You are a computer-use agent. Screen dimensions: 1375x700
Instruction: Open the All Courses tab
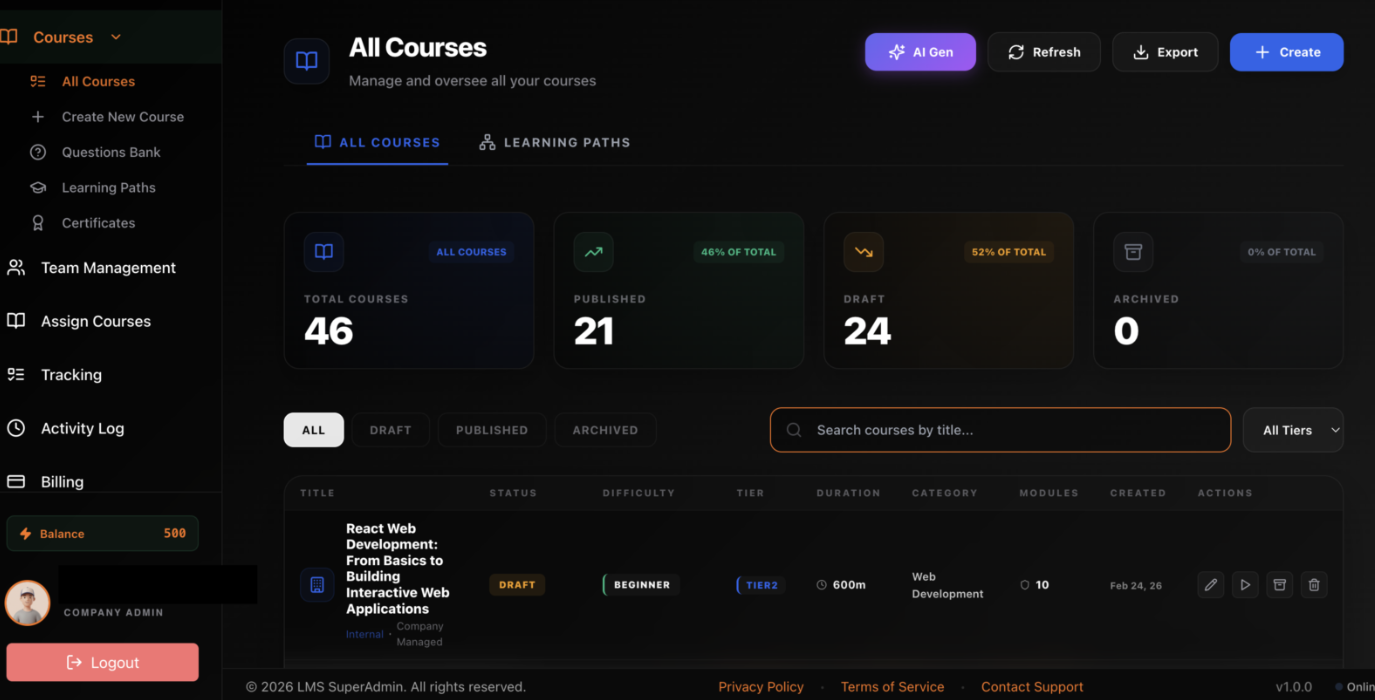point(377,142)
